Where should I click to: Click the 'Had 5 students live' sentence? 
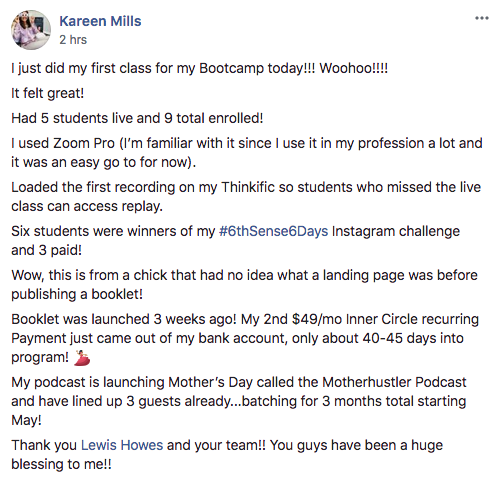click(137, 118)
